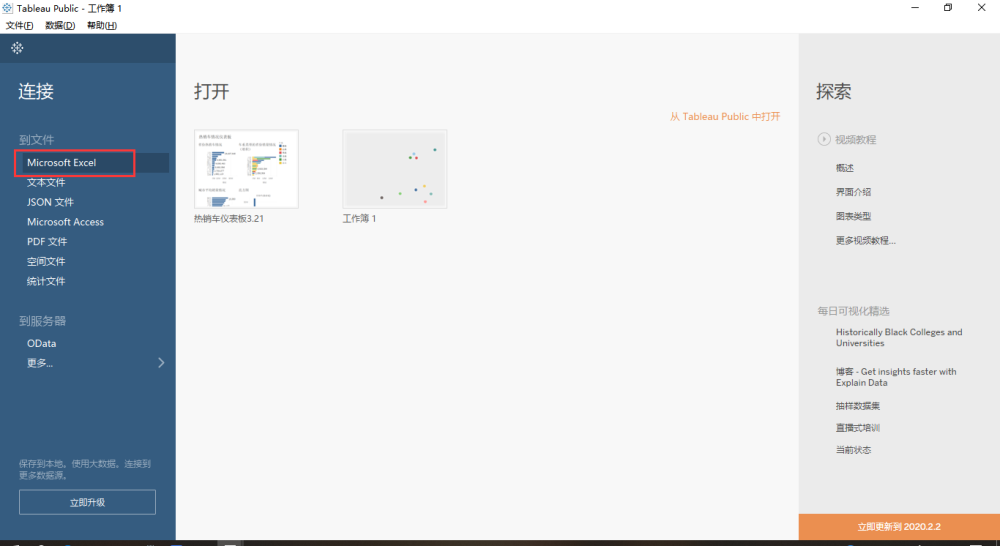Connect to 空间文件
This screenshot has width=1000, height=546.
click(x=46, y=262)
